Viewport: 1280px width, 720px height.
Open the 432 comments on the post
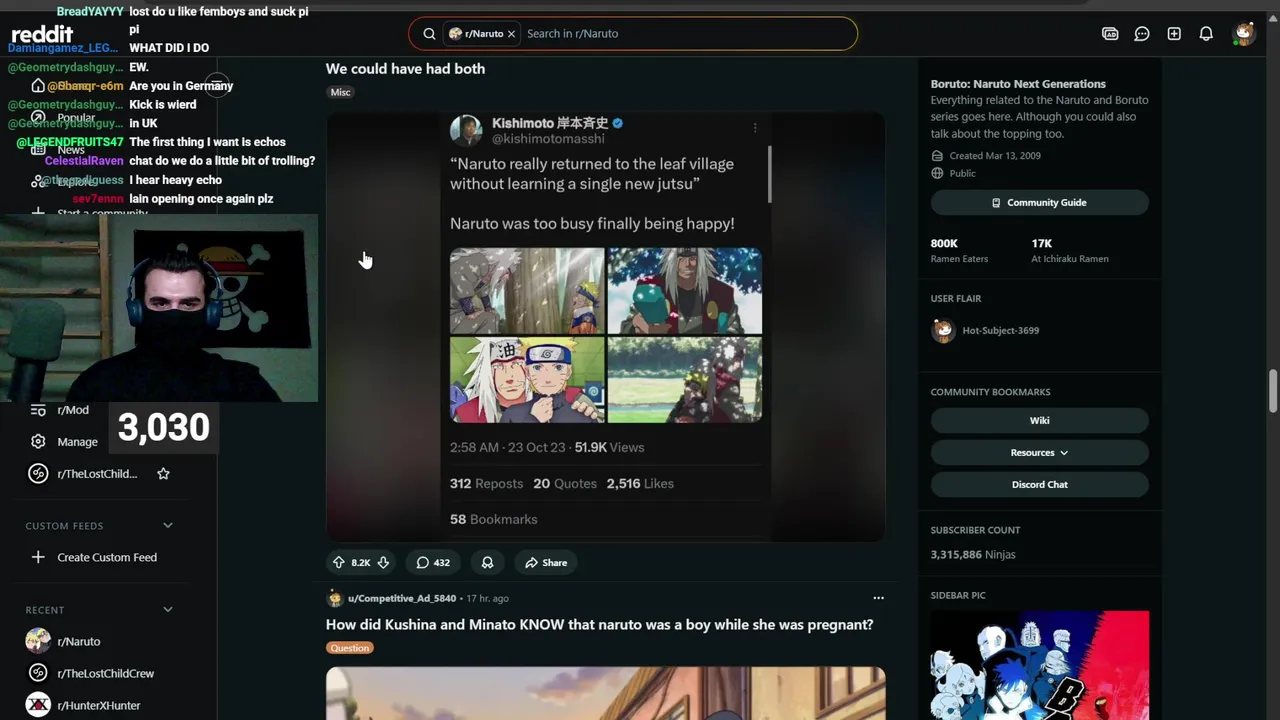click(x=433, y=563)
